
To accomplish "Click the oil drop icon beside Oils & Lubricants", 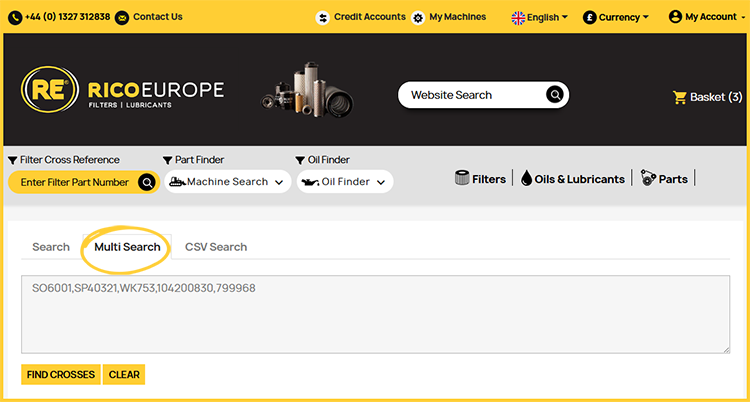I will pos(527,179).
